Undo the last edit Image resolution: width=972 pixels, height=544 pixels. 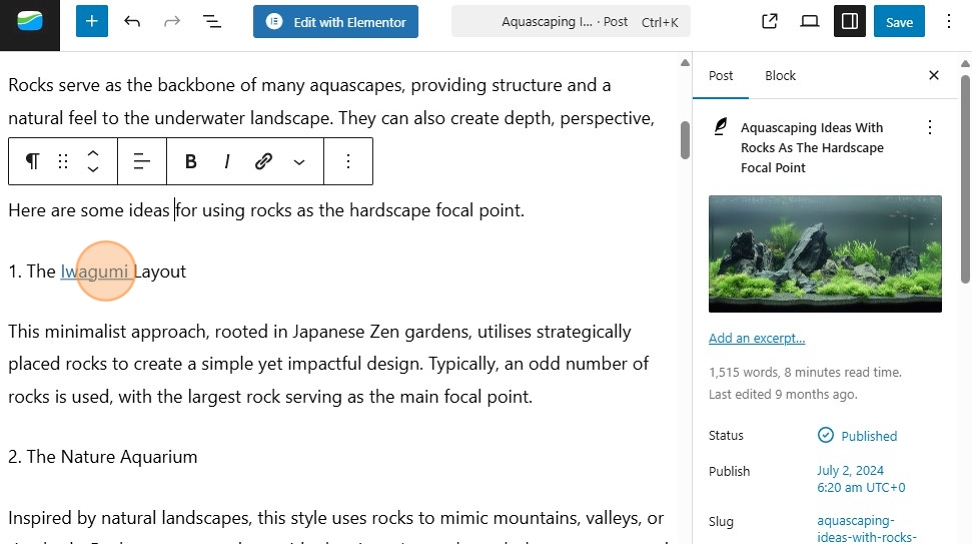pos(132,21)
